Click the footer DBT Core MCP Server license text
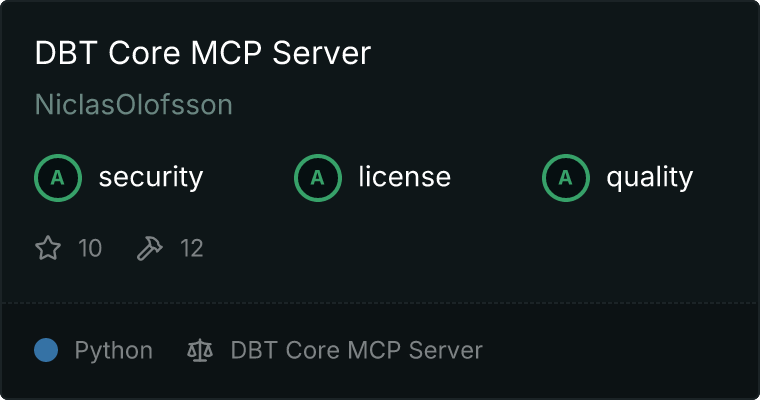Screen dimensions: 760x400 (357, 350)
